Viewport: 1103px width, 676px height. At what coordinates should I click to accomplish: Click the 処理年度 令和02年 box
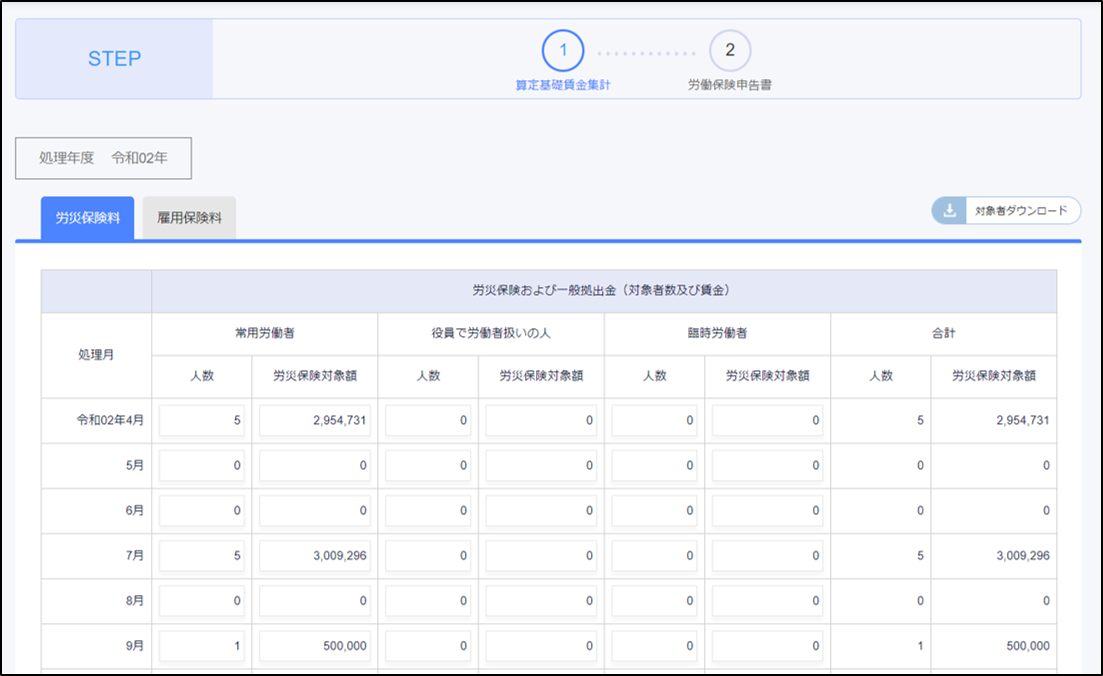pos(103,158)
